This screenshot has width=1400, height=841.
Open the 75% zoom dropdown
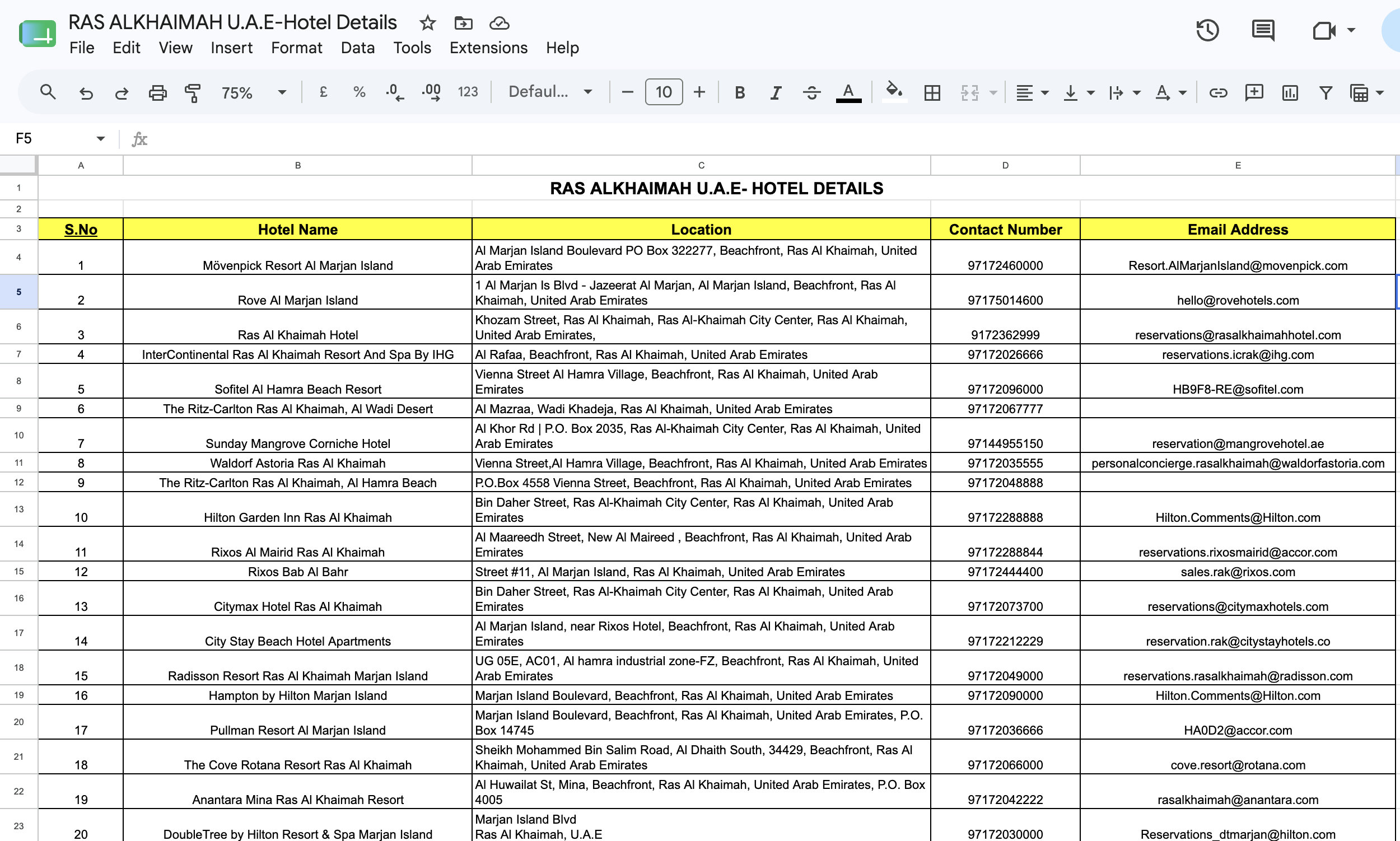[x=253, y=92]
